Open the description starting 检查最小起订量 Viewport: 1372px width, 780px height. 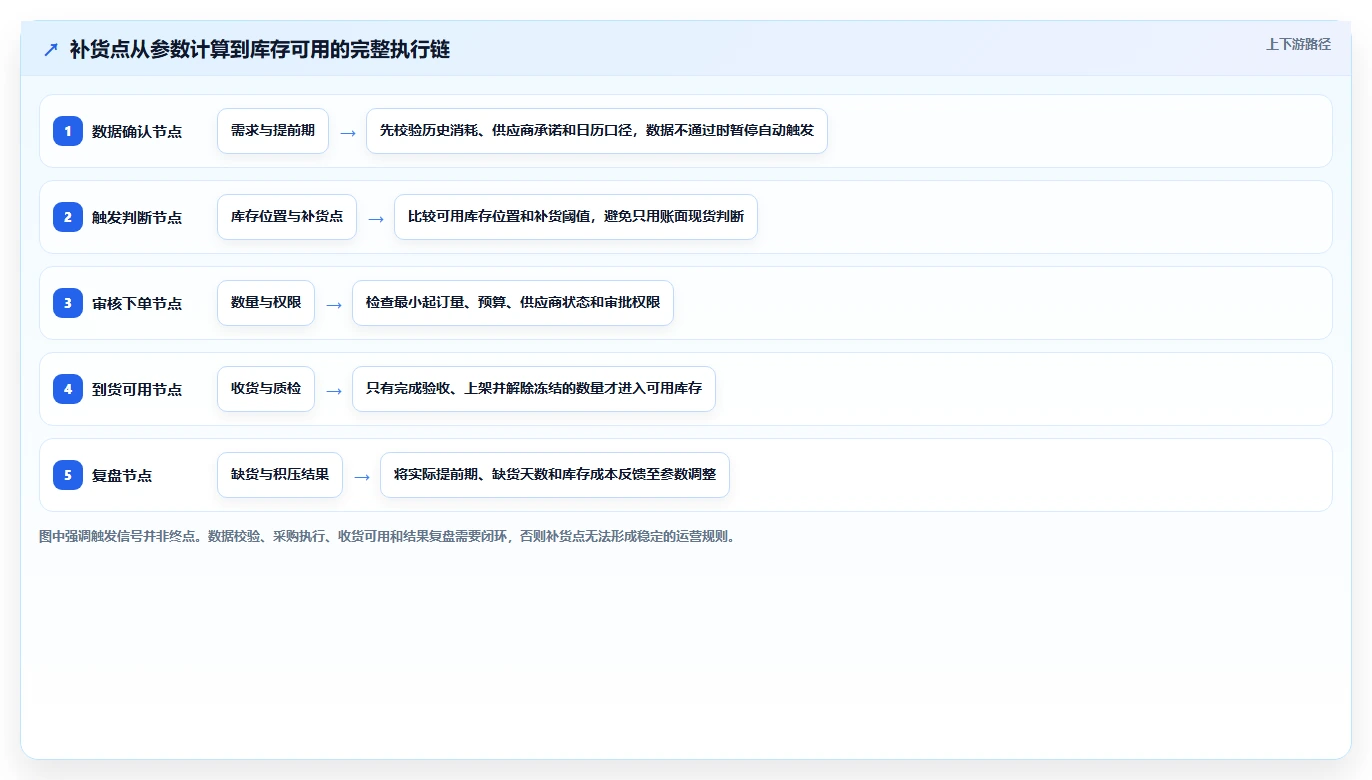tap(513, 303)
